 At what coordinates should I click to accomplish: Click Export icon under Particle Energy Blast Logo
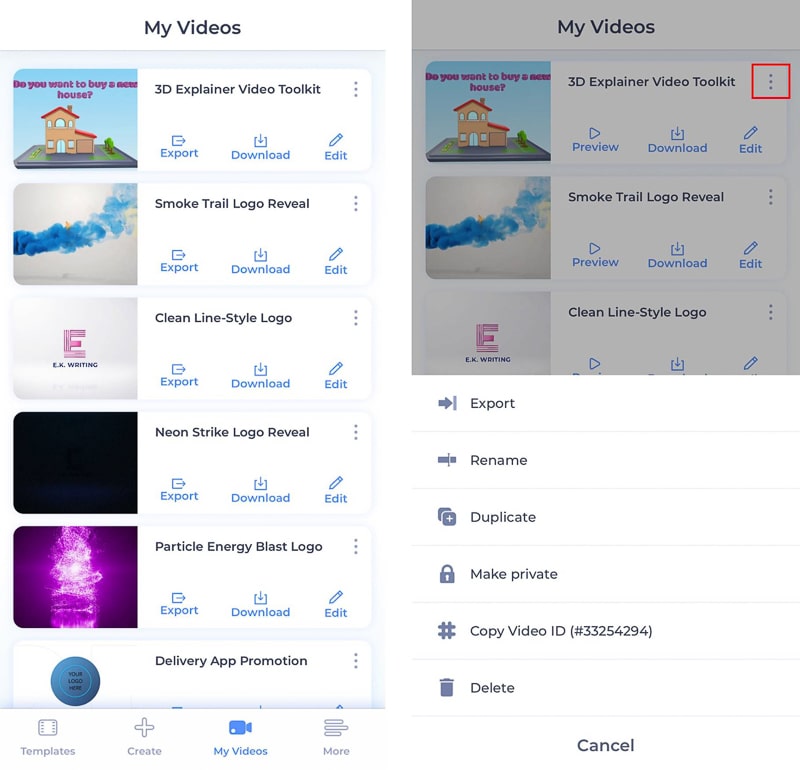[179, 596]
